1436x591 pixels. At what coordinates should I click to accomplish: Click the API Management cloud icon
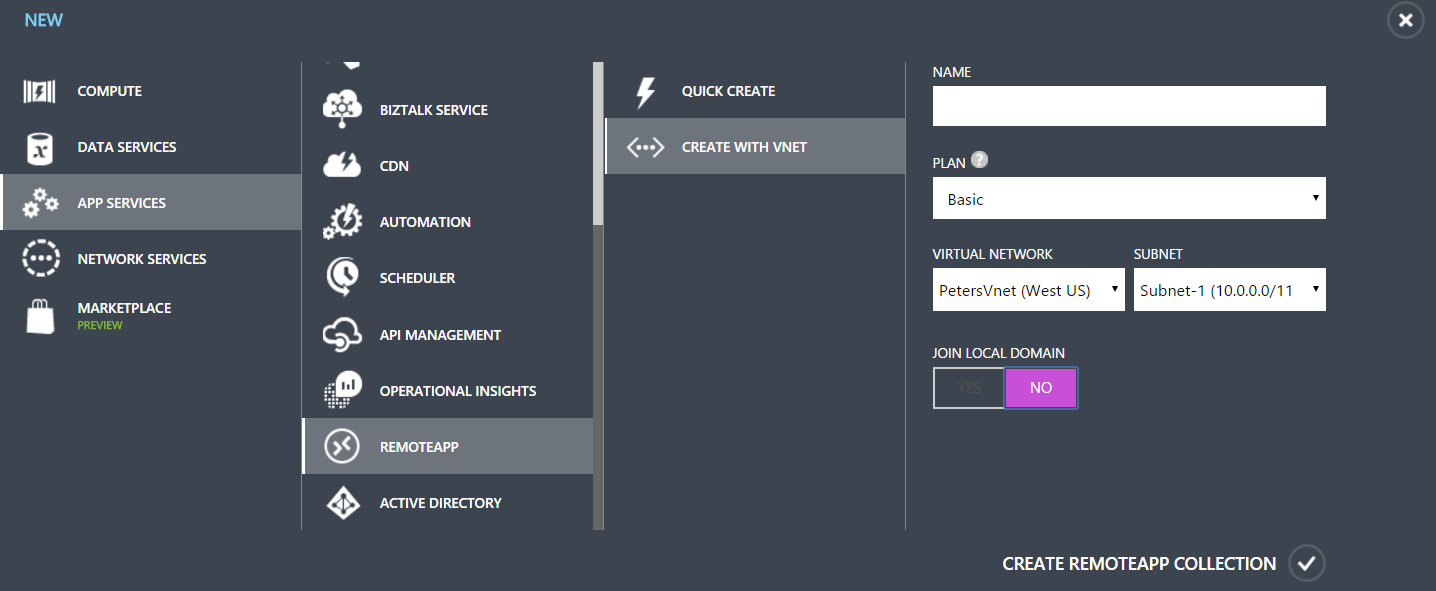(342, 335)
